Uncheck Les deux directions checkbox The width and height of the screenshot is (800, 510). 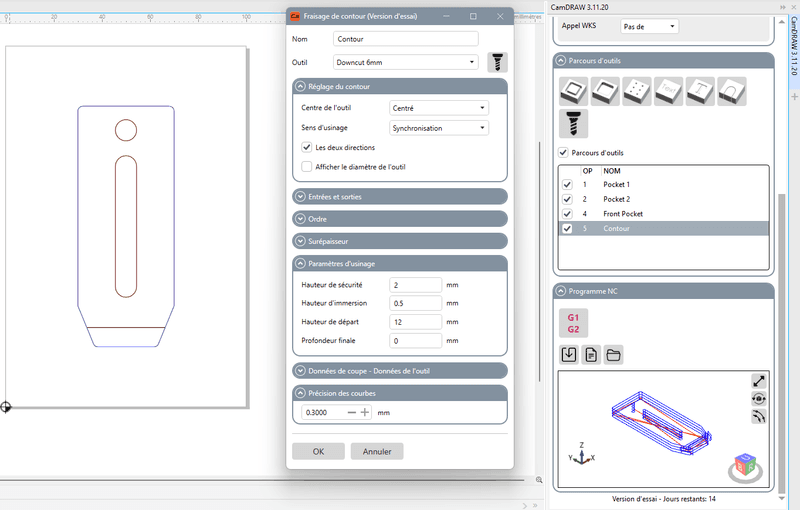[x=307, y=148]
